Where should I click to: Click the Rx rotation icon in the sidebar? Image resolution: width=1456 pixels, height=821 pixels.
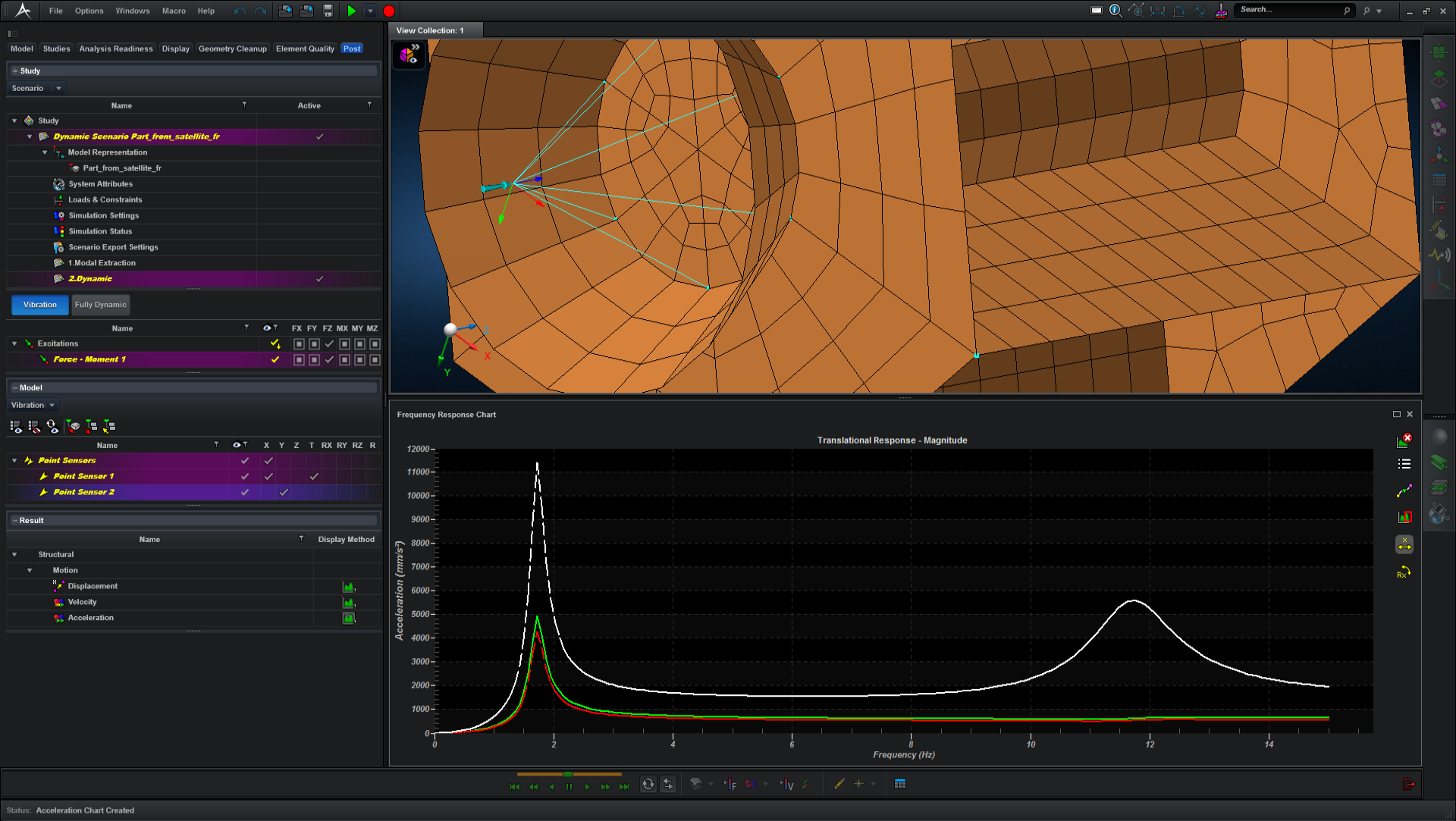1402,572
